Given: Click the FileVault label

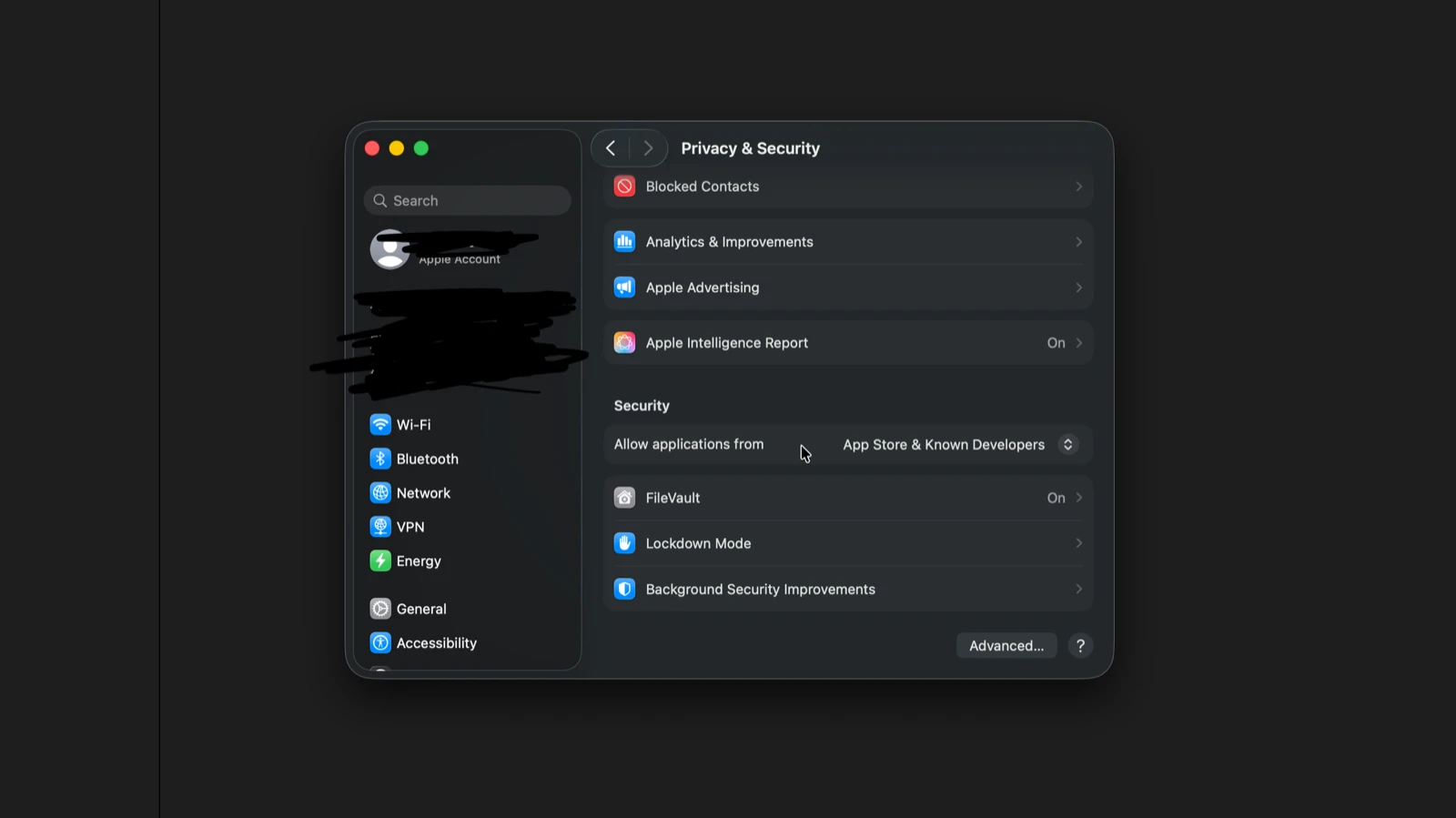Looking at the screenshot, I should (673, 498).
